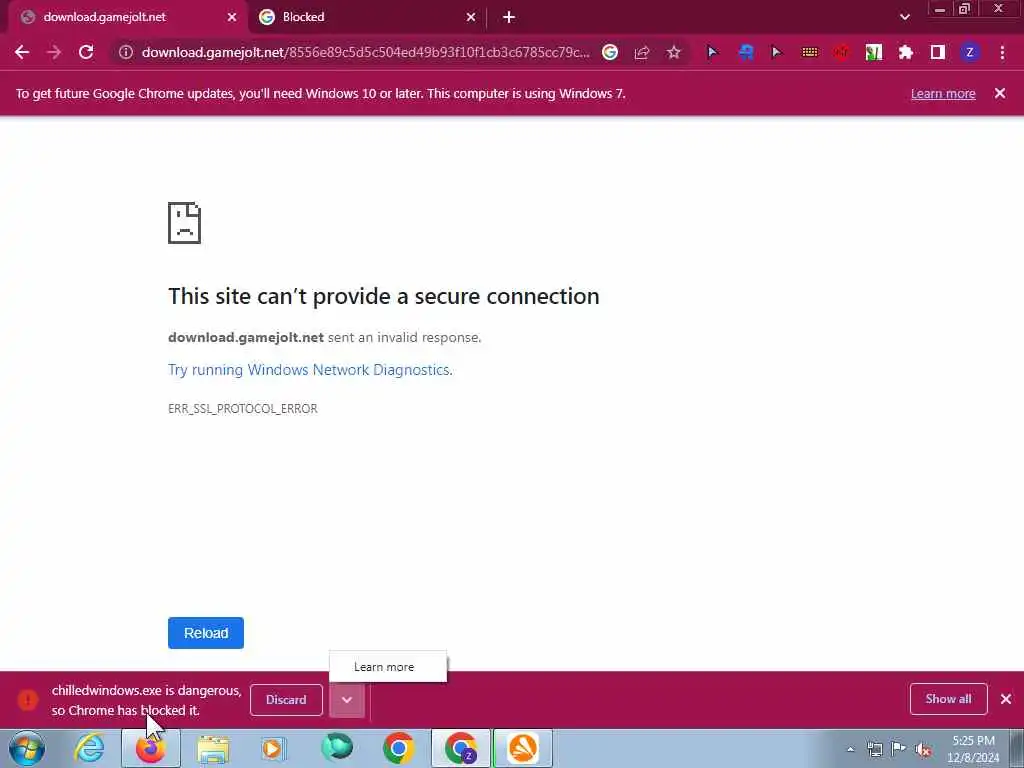The image size is (1024, 768).
Task: Open the tab search dropdown arrow
Action: 904,17
